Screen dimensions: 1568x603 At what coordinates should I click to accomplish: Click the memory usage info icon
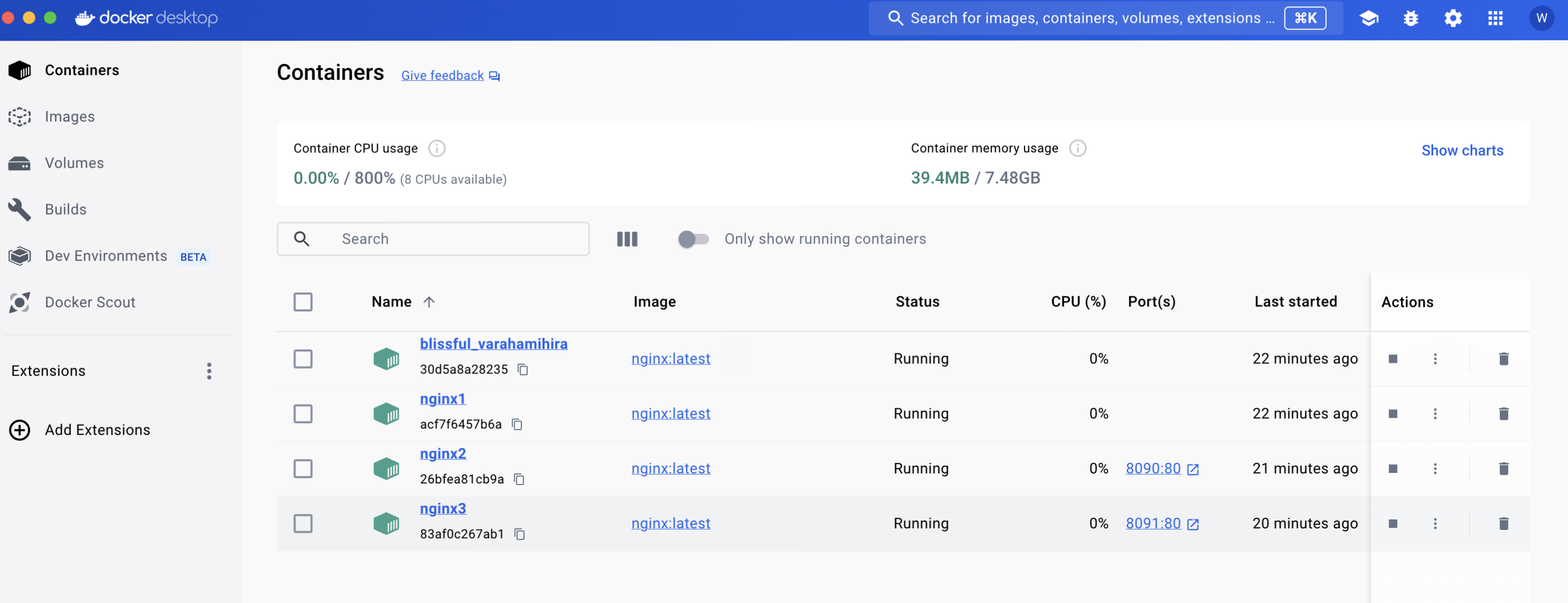coord(1077,148)
